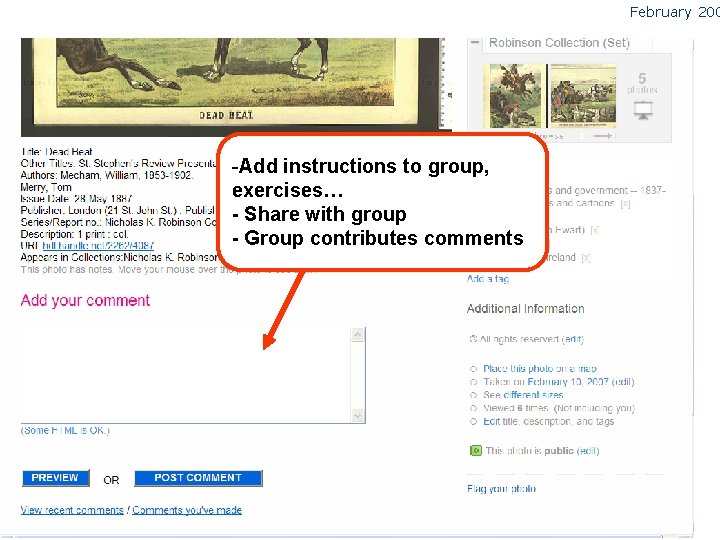This screenshot has width=720, height=540.
Task: Click 'Description: 1 print : col.' text
Action: tap(74, 234)
